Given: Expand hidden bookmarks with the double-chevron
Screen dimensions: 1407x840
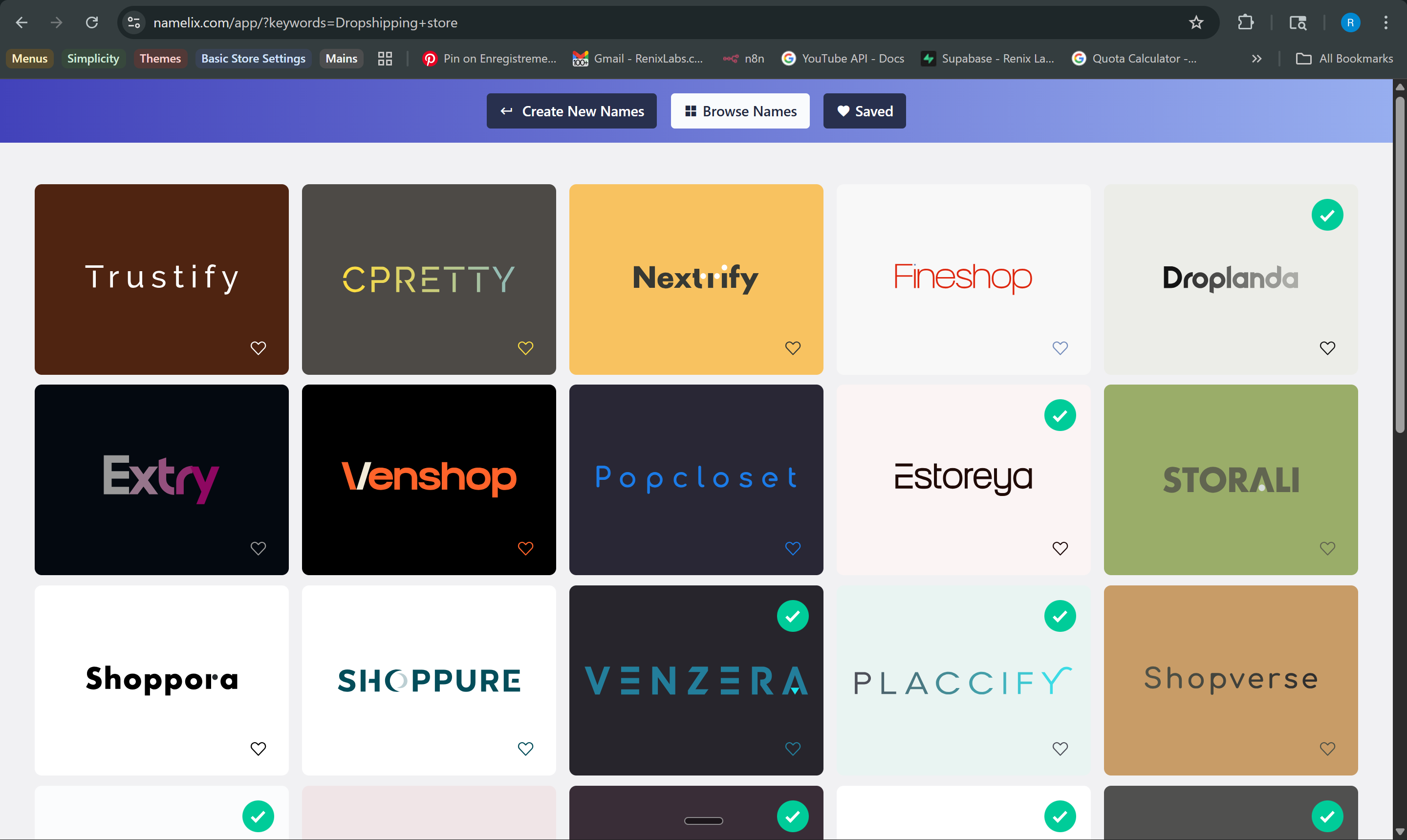Looking at the screenshot, I should (1256, 58).
